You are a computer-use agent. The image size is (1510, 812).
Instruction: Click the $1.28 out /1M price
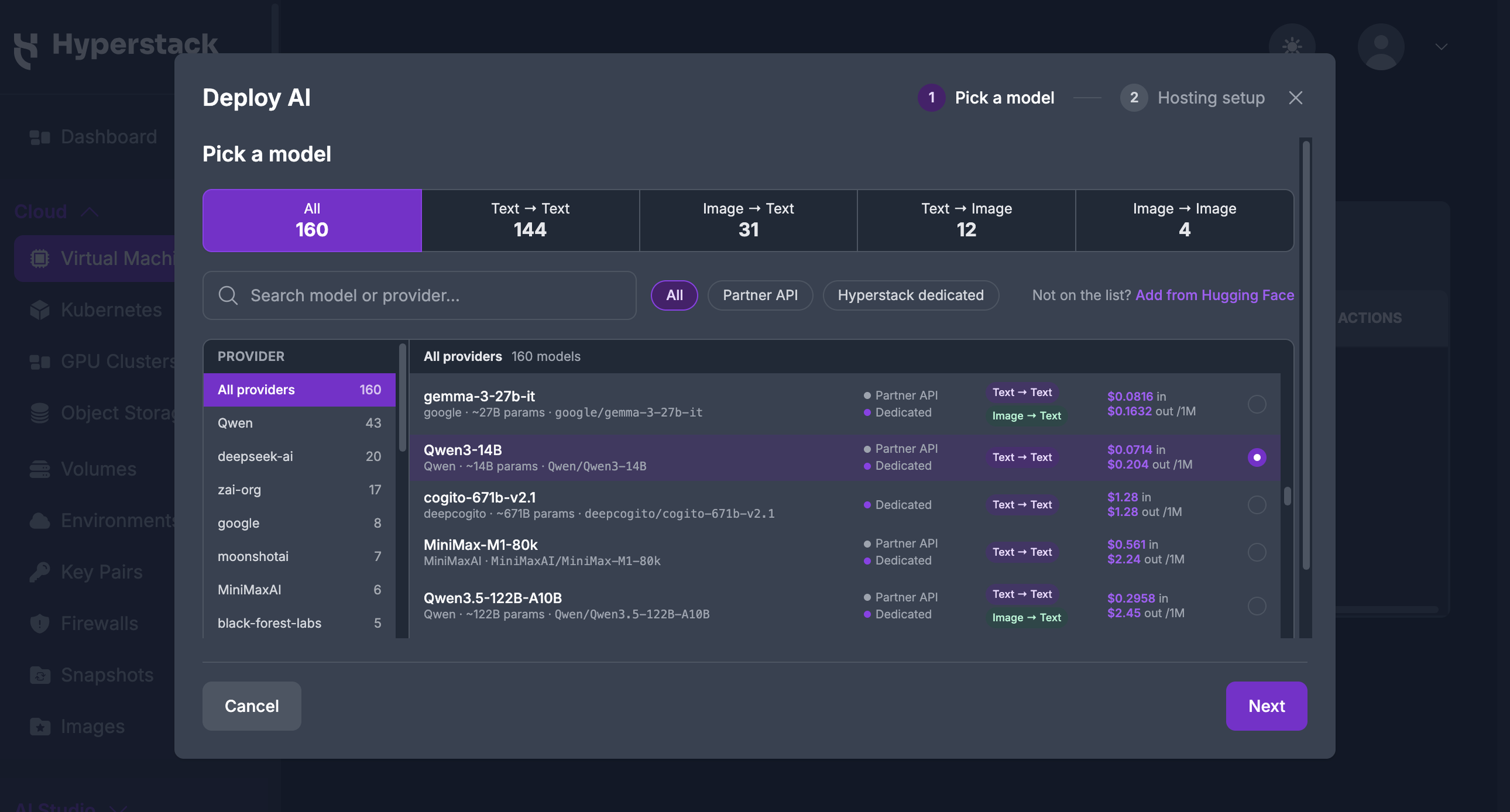(x=1144, y=512)
